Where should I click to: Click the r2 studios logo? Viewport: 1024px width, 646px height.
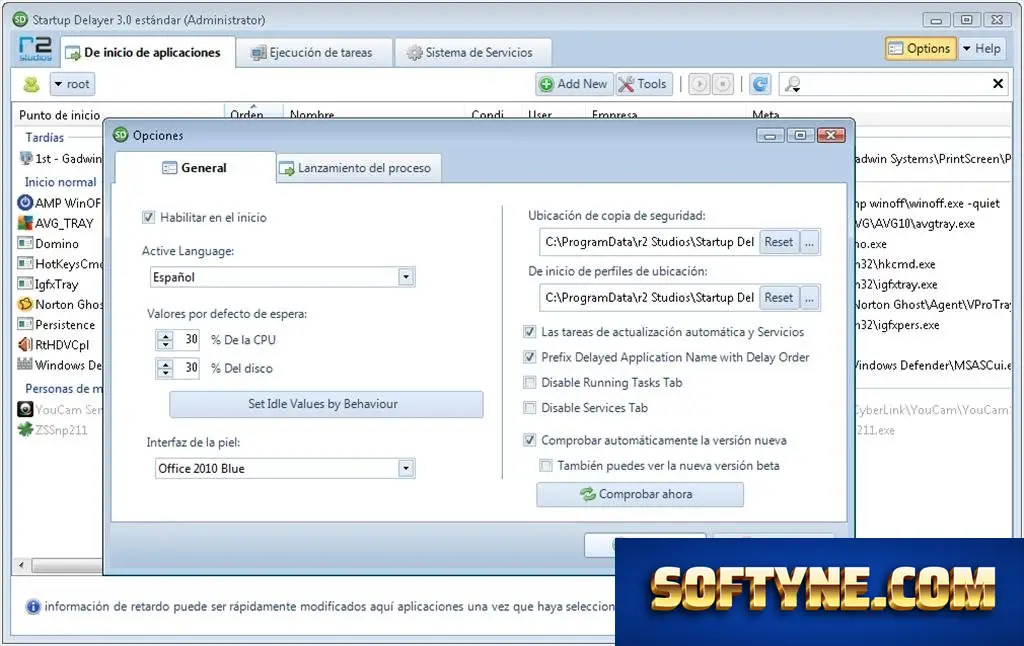pos(35,49)
